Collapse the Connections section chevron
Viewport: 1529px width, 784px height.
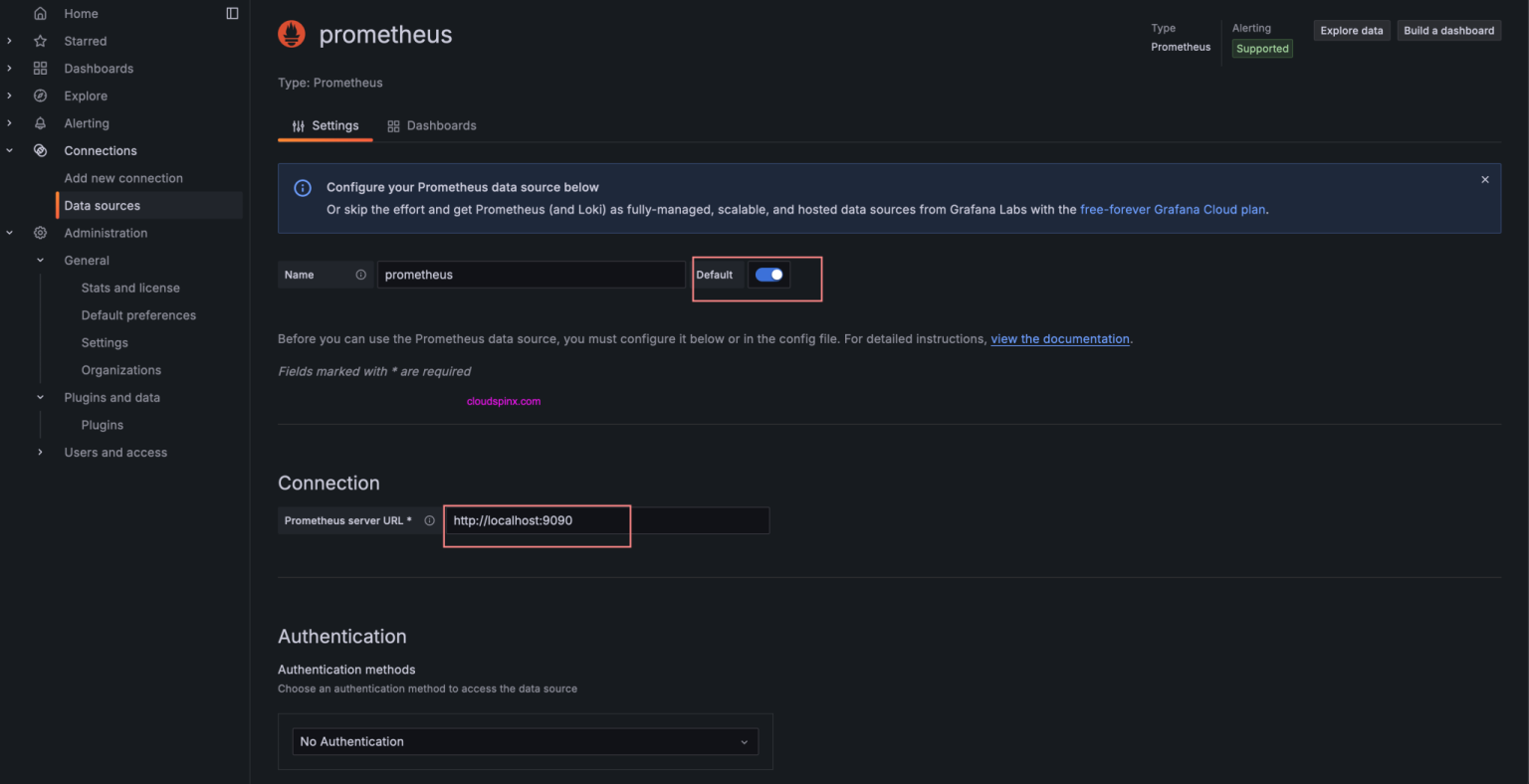coord(9,150)
